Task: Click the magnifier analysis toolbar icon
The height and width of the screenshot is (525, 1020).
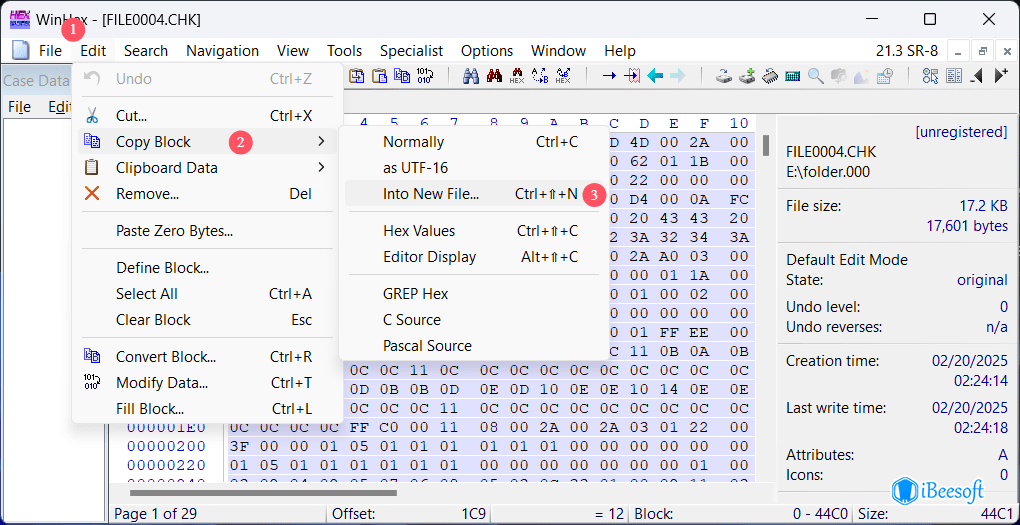Action: pos(816,76)
